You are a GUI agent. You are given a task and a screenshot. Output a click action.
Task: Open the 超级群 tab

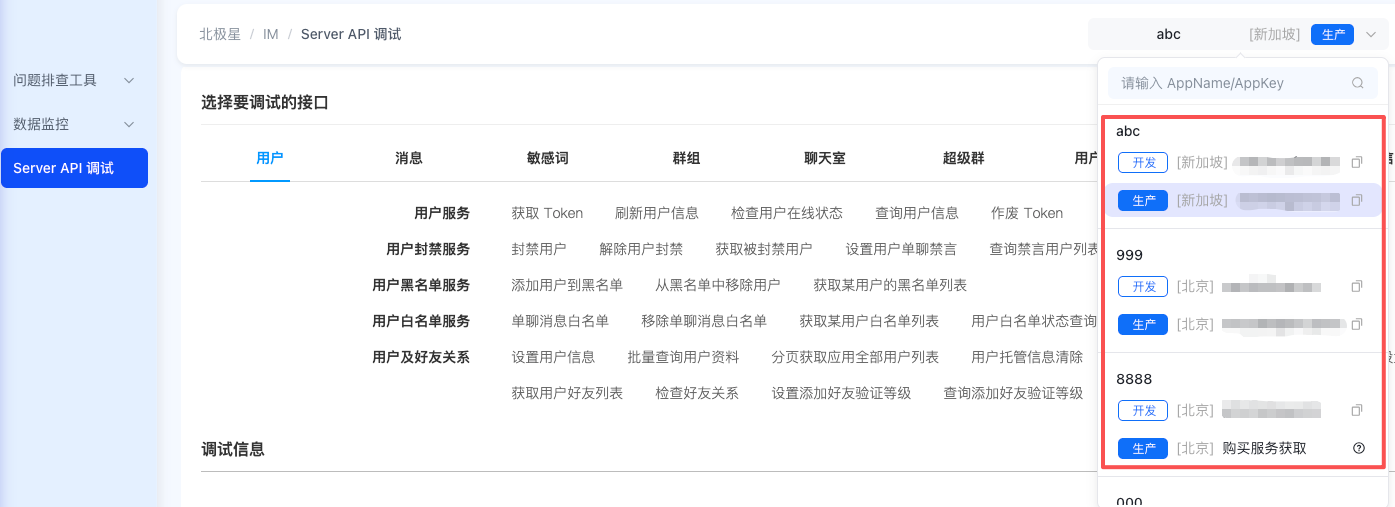pyautogui.click(x=964, y=158)
